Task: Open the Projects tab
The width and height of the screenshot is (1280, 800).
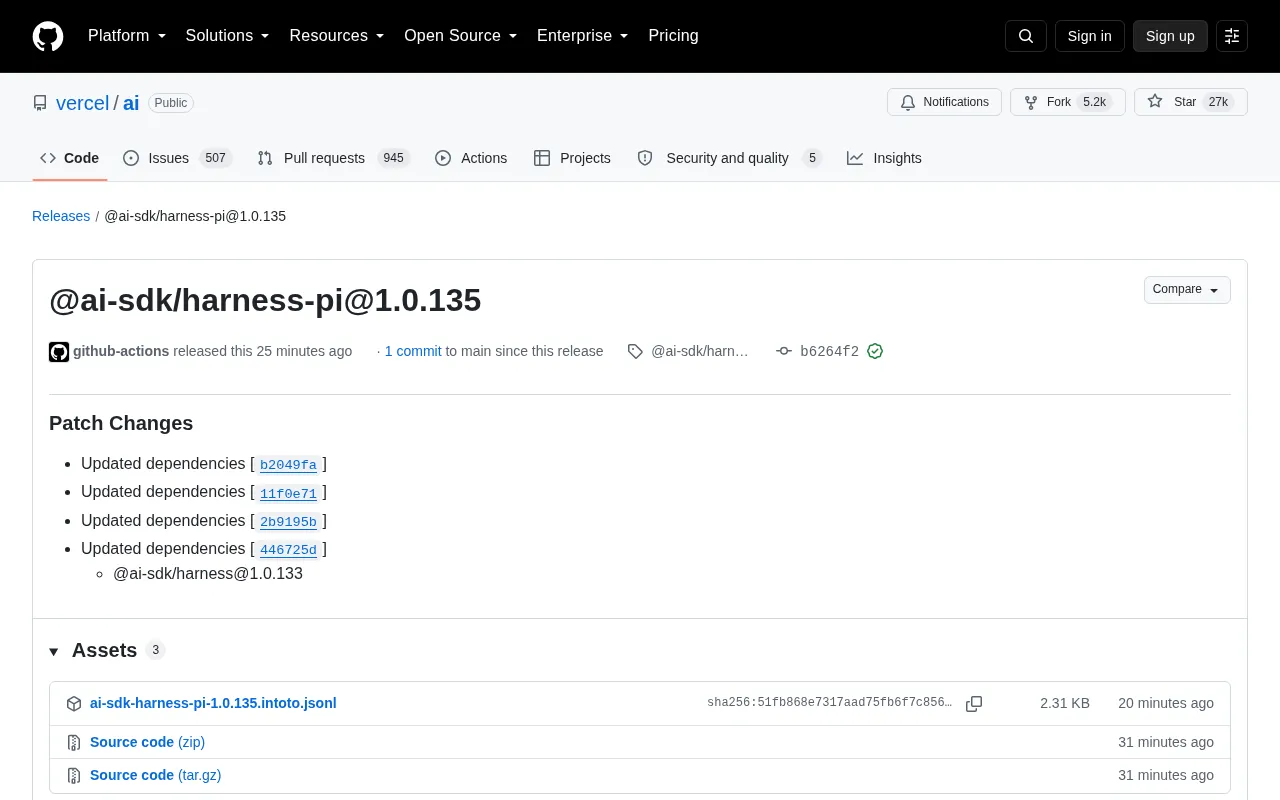Action: 572,158
